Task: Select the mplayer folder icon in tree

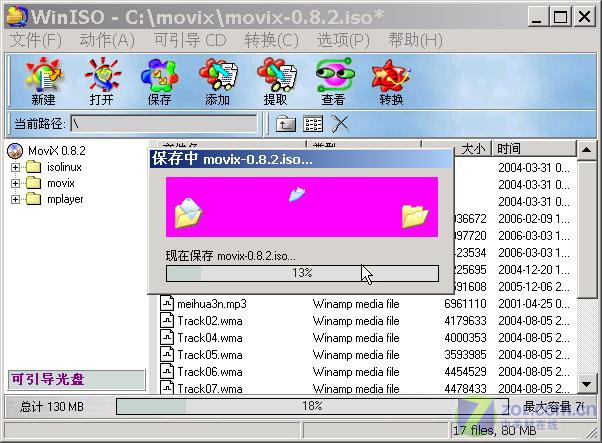Action: (x=34, y=199)
